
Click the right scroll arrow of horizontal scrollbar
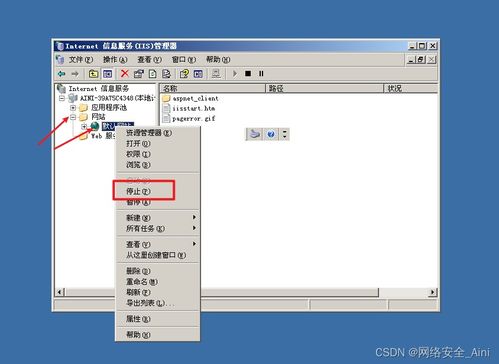(x=433, y=292)
